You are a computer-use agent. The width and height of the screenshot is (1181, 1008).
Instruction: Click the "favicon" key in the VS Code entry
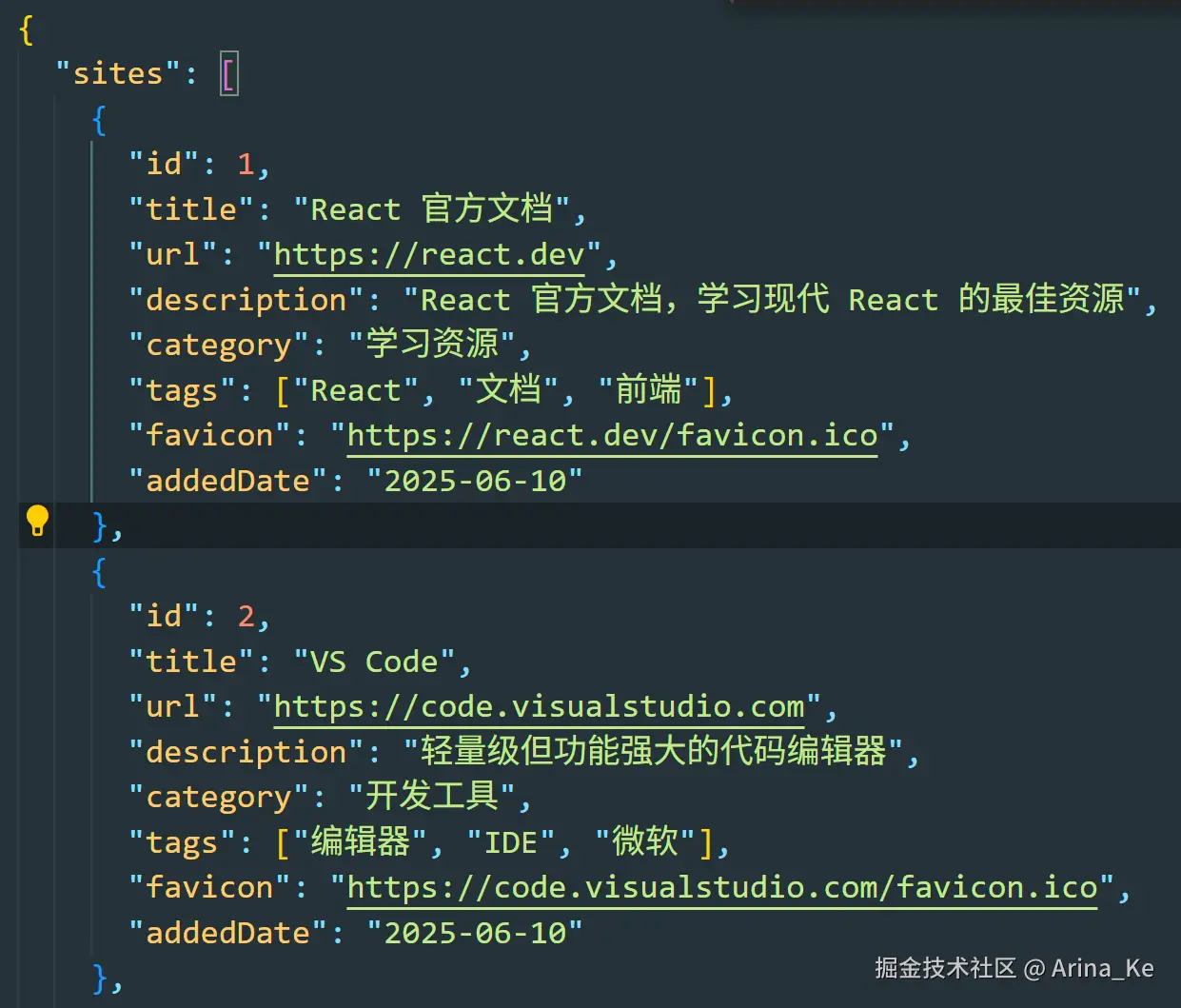point(209,888)
